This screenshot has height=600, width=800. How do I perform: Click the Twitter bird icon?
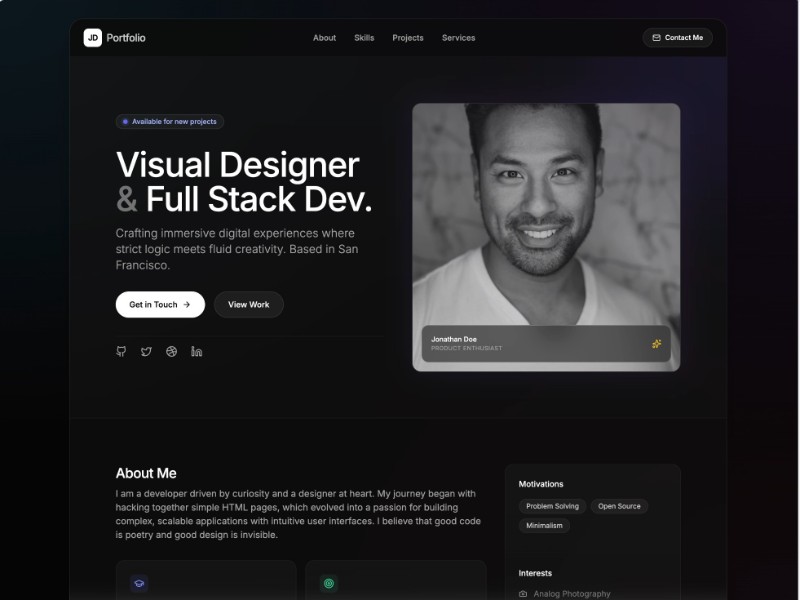coord(146,351)
